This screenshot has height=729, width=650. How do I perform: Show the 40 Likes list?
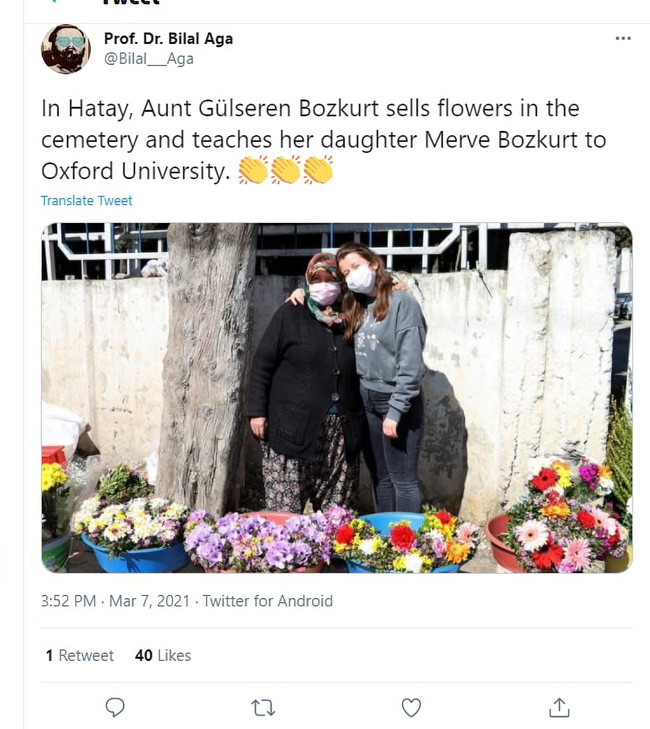(162, 656)
